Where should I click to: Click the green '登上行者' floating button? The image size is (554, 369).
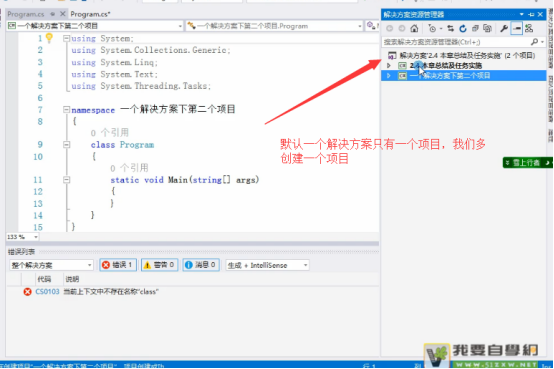527,163
